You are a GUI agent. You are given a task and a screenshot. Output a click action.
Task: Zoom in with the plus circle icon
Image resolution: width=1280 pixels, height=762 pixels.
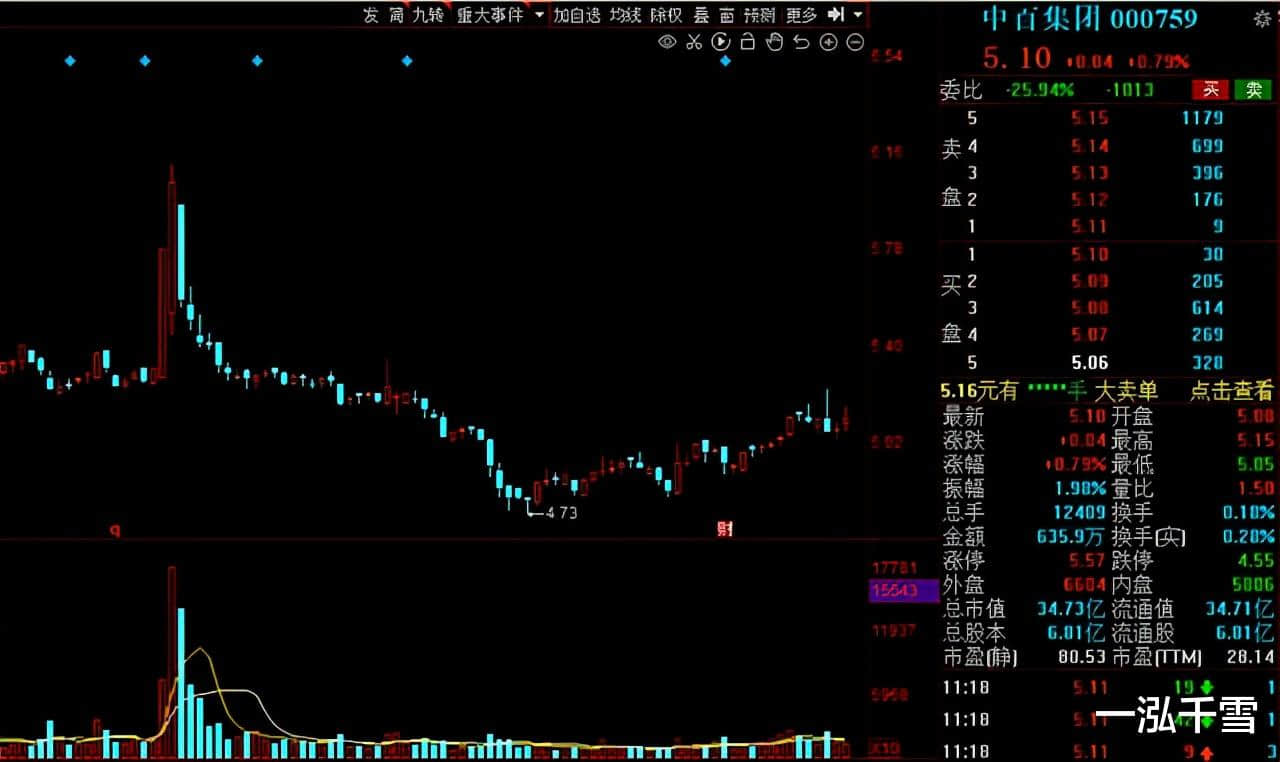[828, 41]
